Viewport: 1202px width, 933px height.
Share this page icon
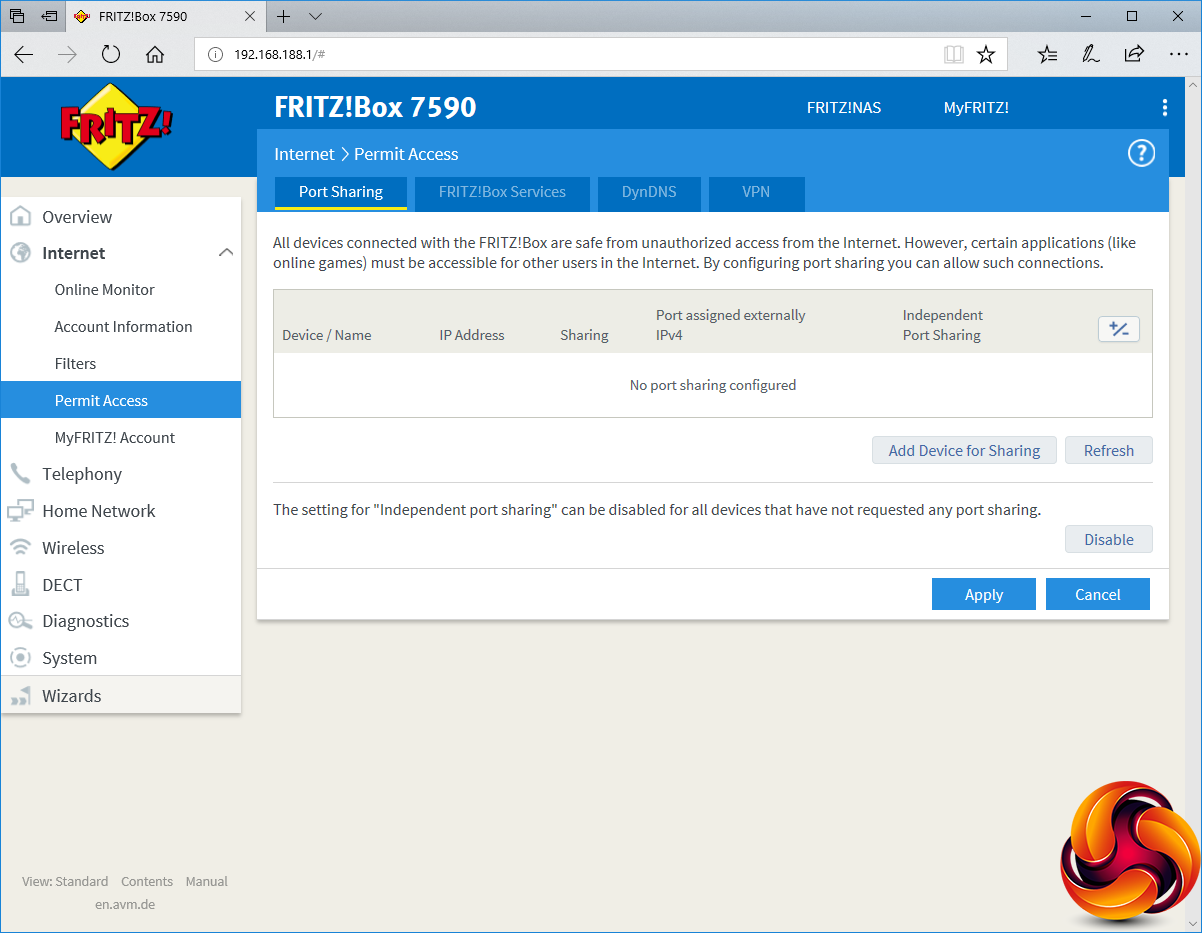pos(1134,55)
